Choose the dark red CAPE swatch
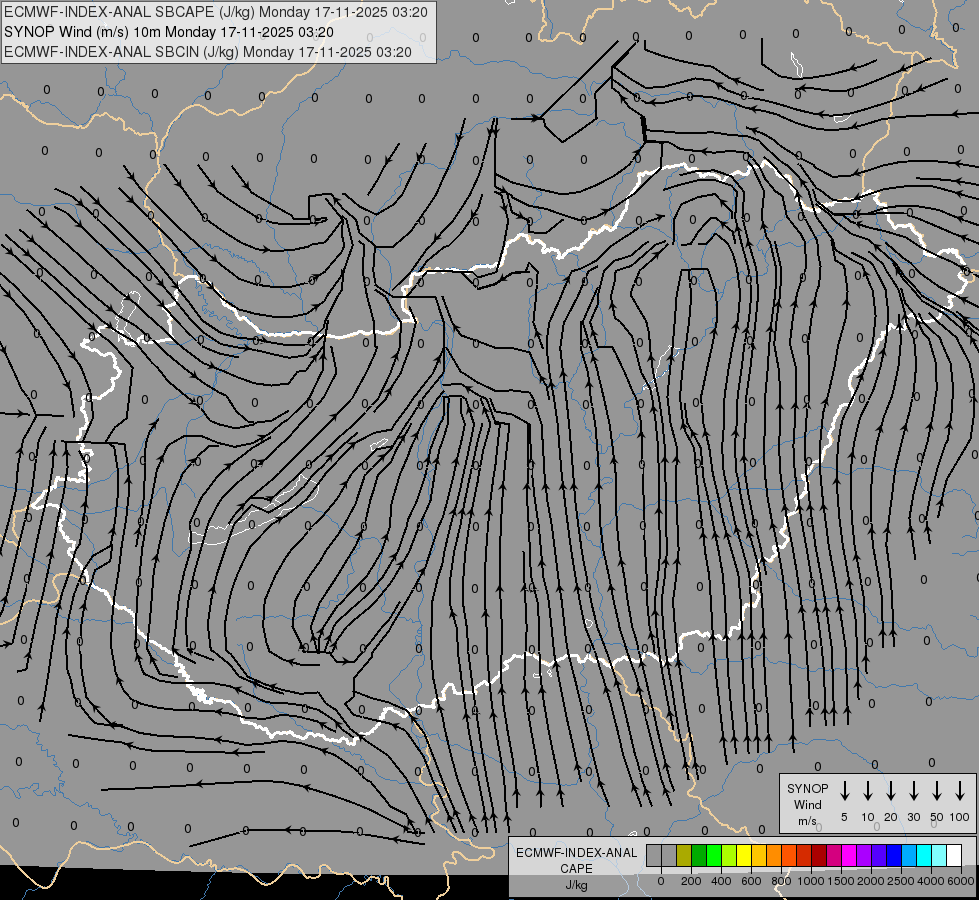 (x=819, y=855)
